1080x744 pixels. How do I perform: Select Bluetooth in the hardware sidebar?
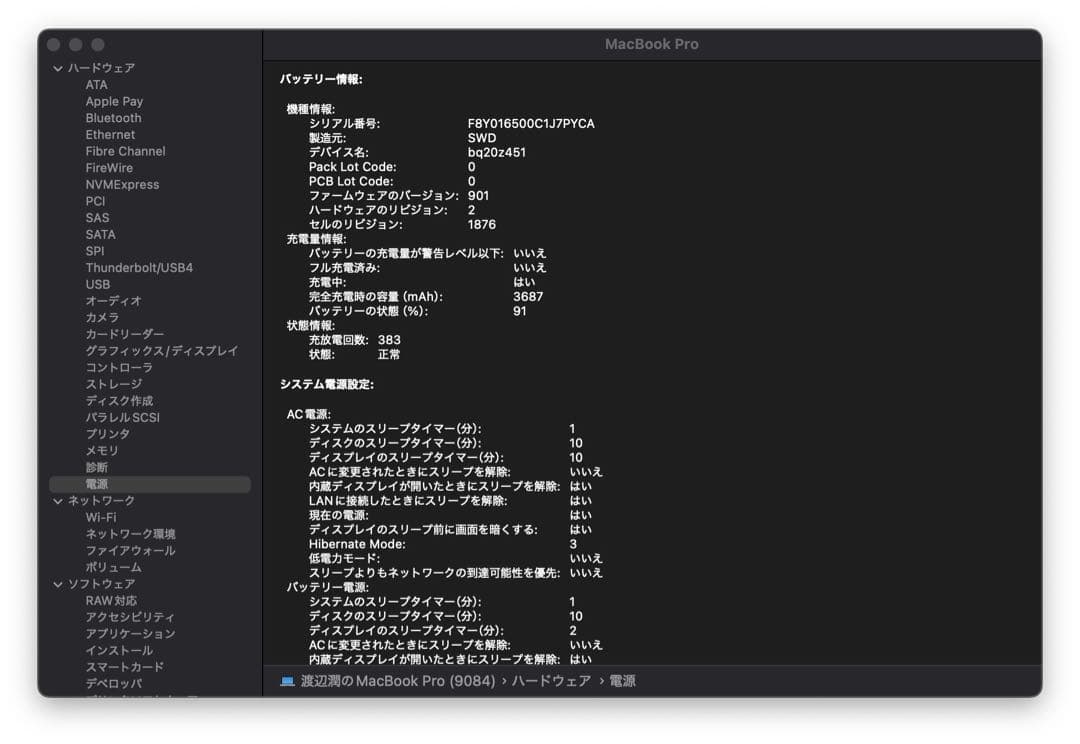point(113,117)
